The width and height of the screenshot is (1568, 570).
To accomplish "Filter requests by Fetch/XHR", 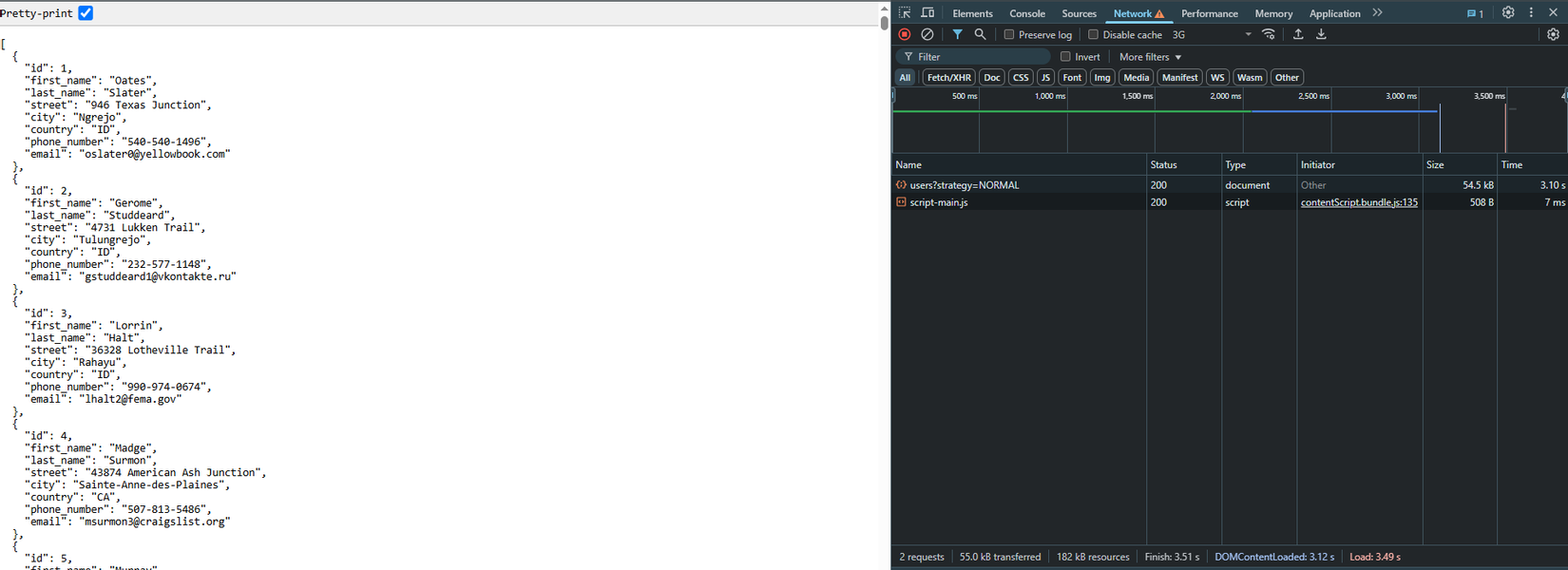I will pyautogui.click(x=948, y=77).
